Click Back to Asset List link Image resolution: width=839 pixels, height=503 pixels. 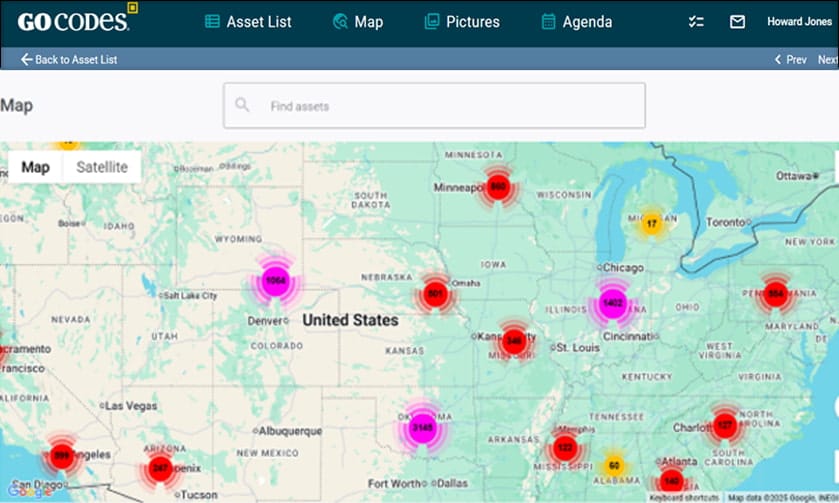(x=69, y=60)
